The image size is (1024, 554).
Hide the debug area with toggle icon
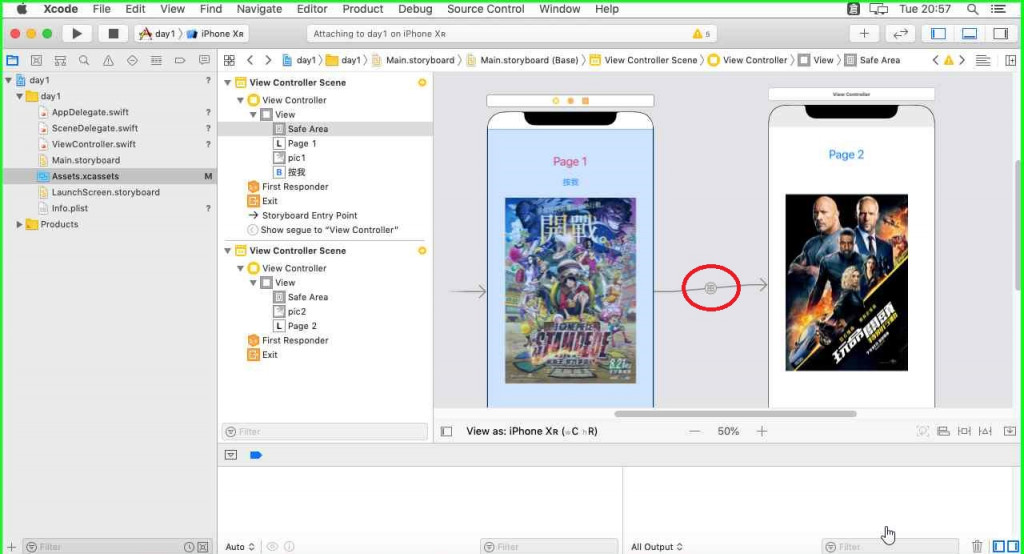[x=231, y=455]
